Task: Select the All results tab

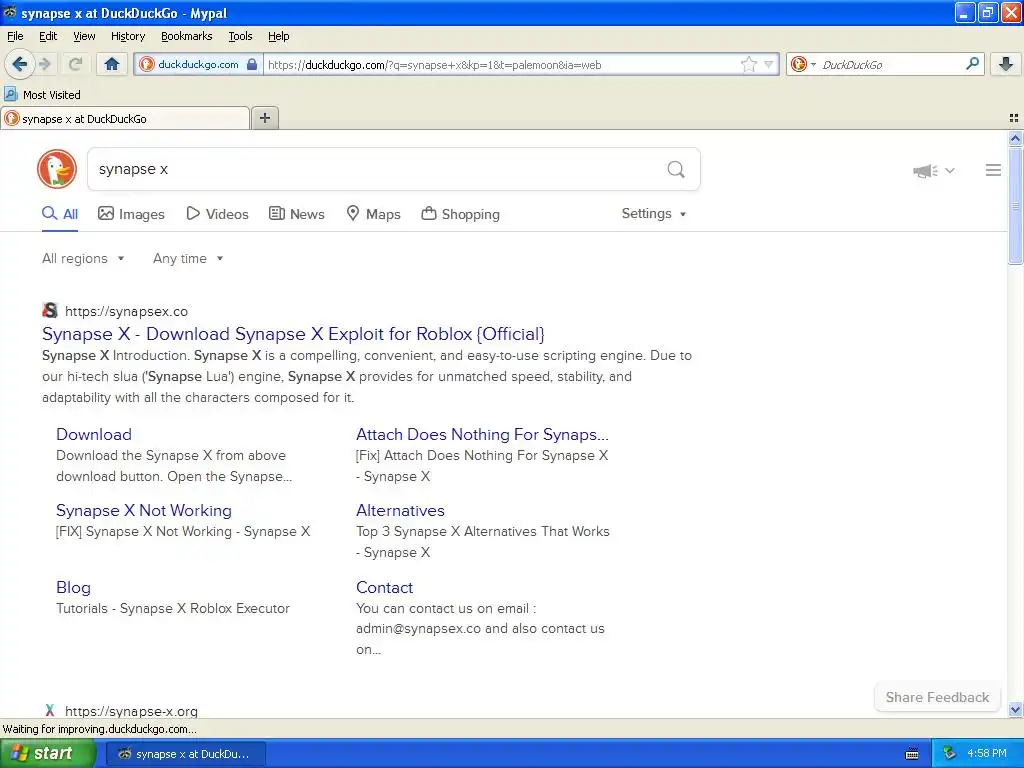Action: pyautogui.click(x=60, y=214)
